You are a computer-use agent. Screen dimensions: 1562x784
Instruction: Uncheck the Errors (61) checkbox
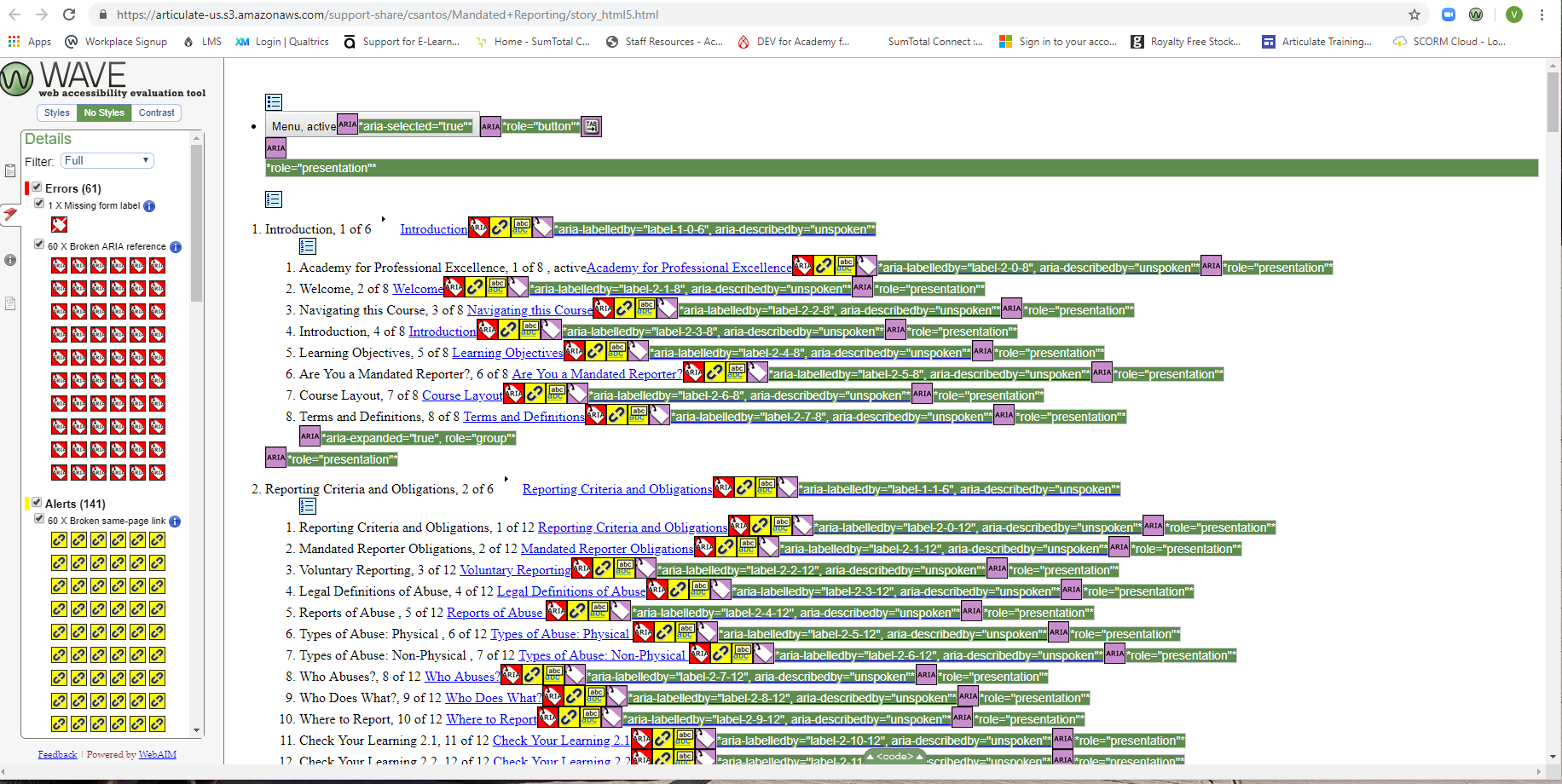[x=37, y=187]
